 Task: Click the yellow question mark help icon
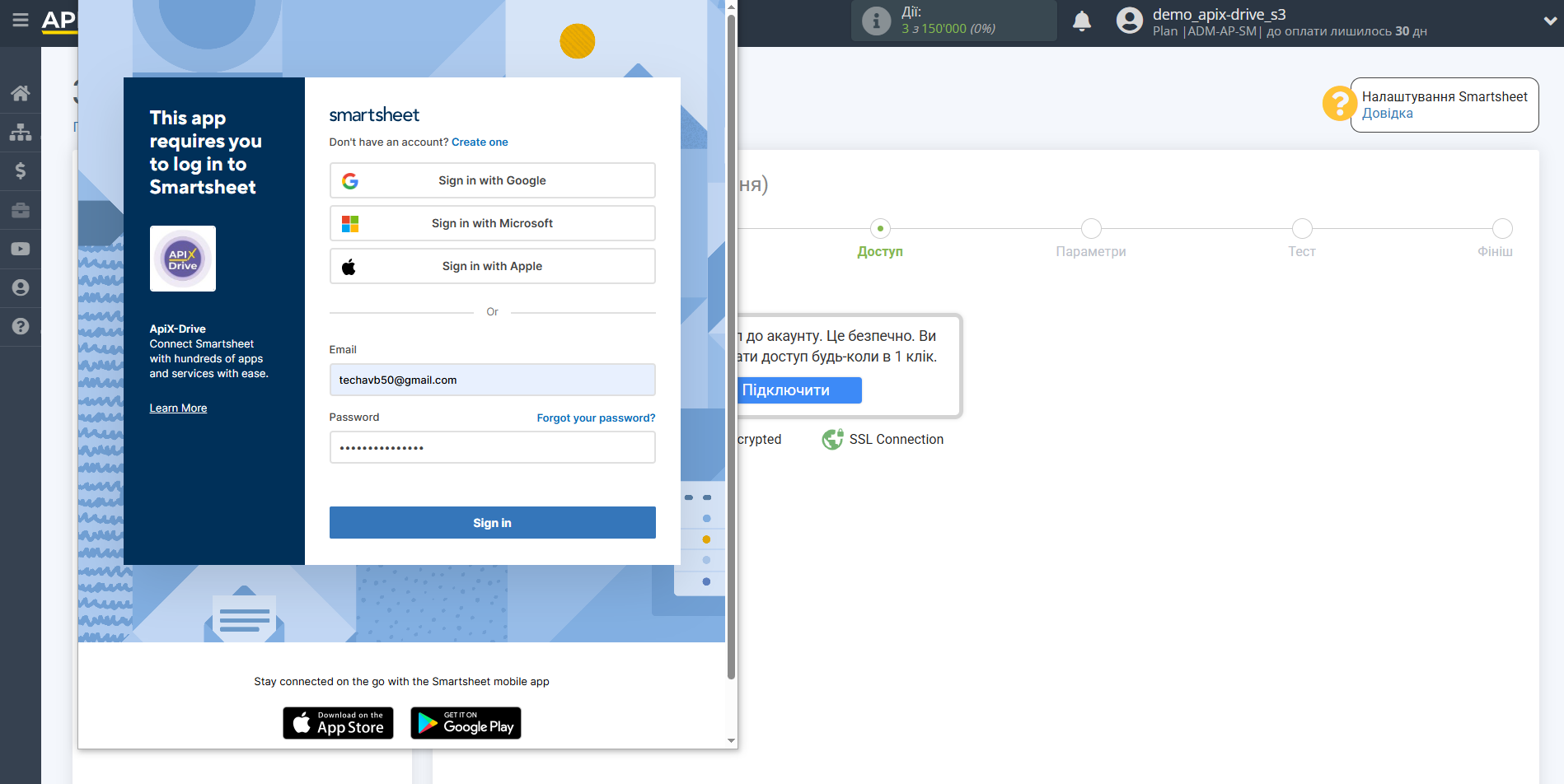coord(1340,104)
